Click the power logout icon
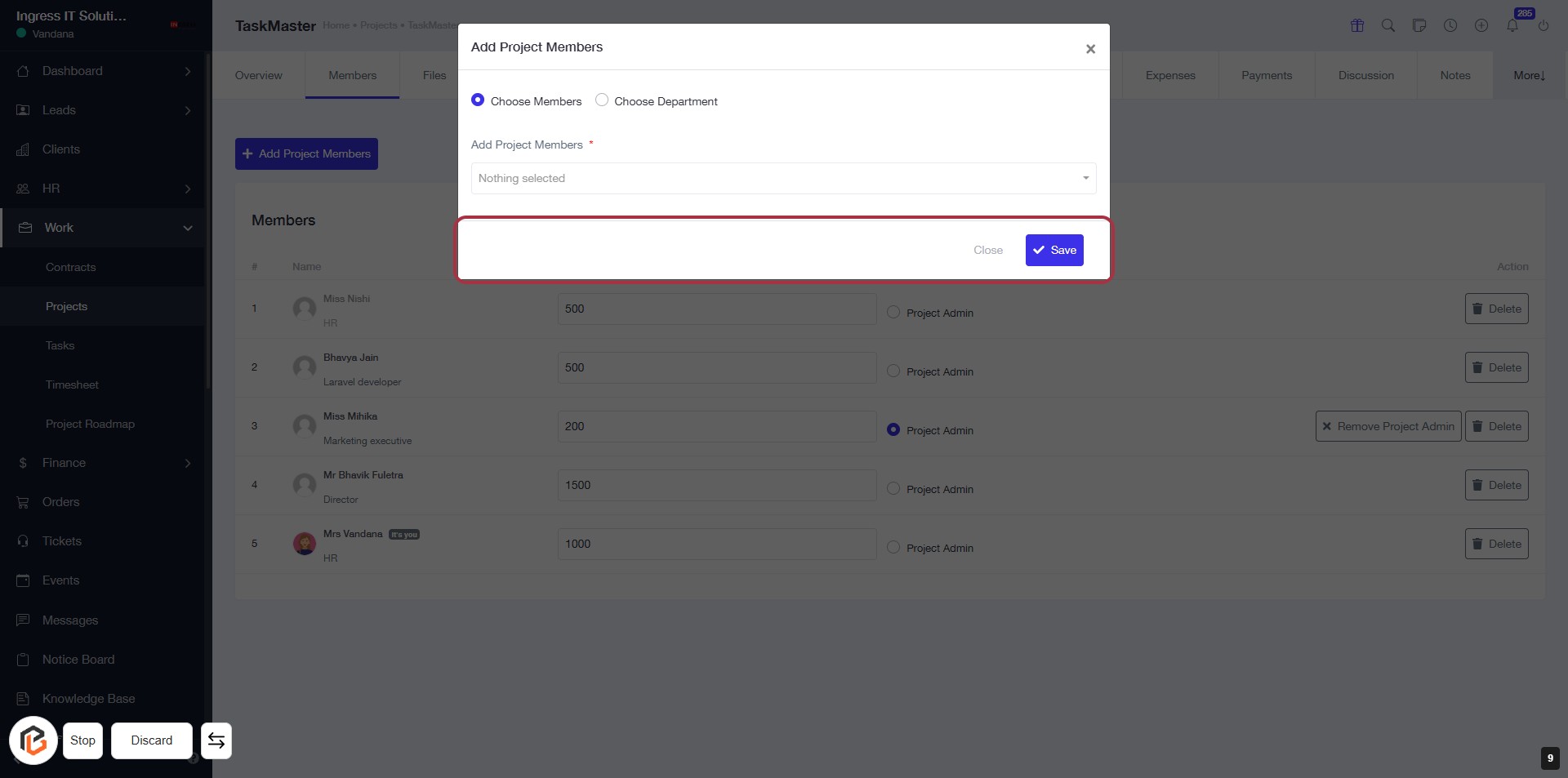 click(1543, 25)
